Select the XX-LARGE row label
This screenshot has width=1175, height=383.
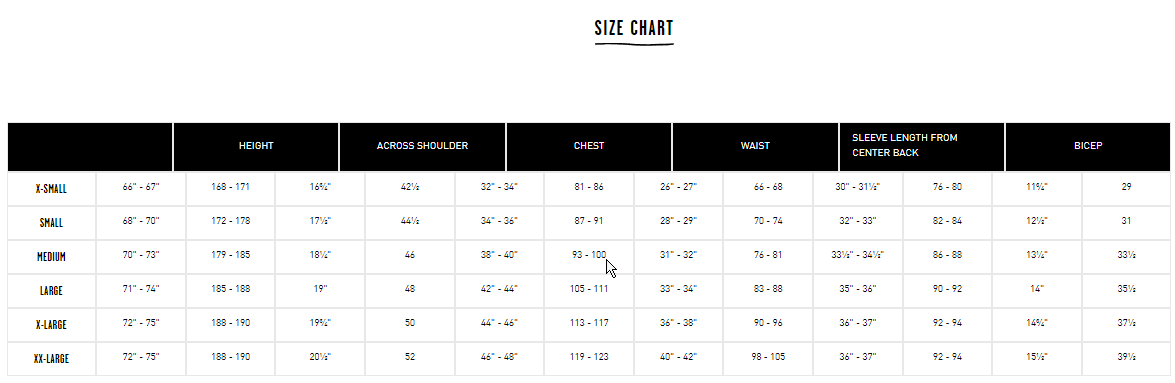pos(52,359)
